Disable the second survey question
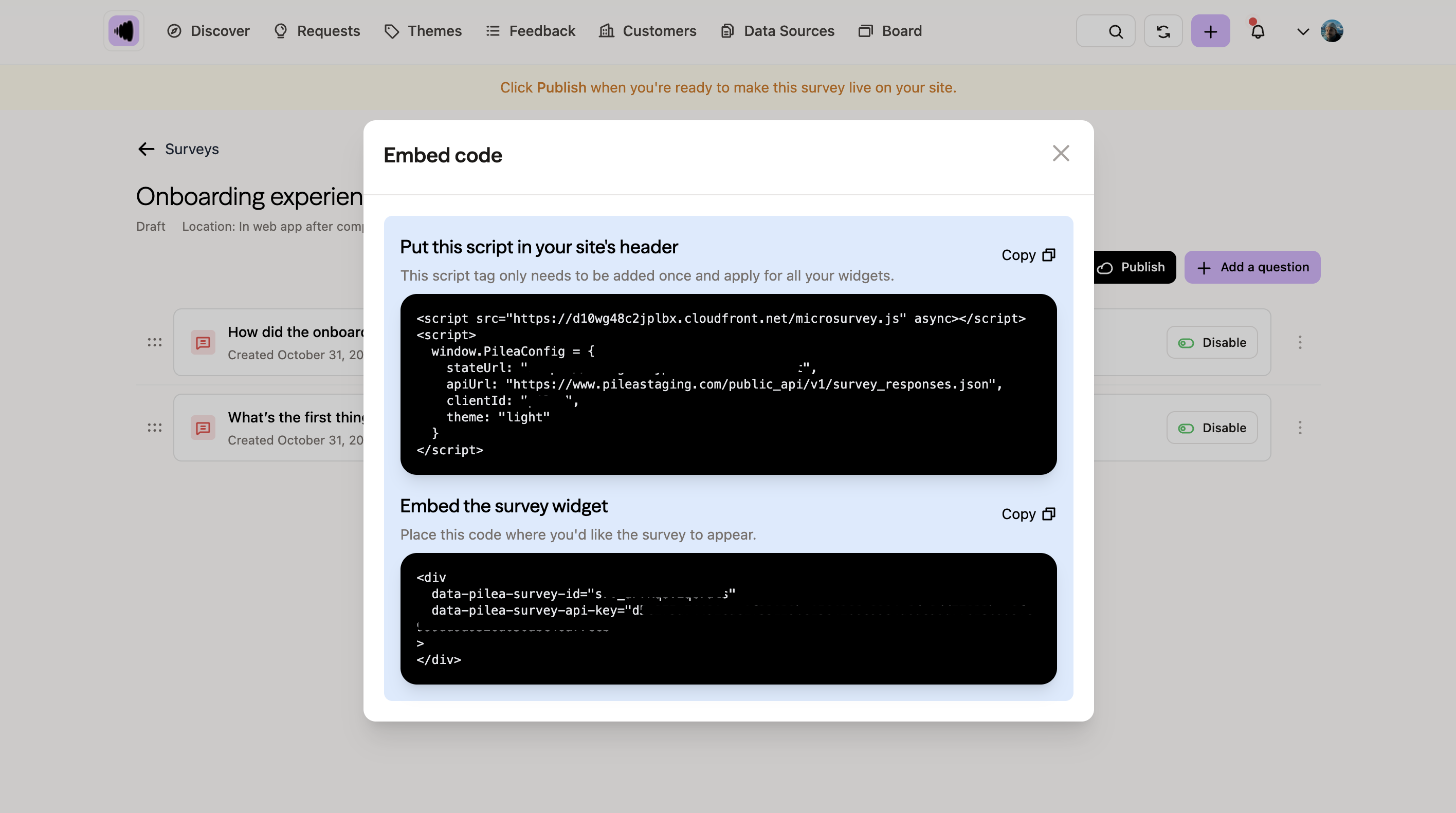This screenshot has height=813, width=1456. [1212, 428]
